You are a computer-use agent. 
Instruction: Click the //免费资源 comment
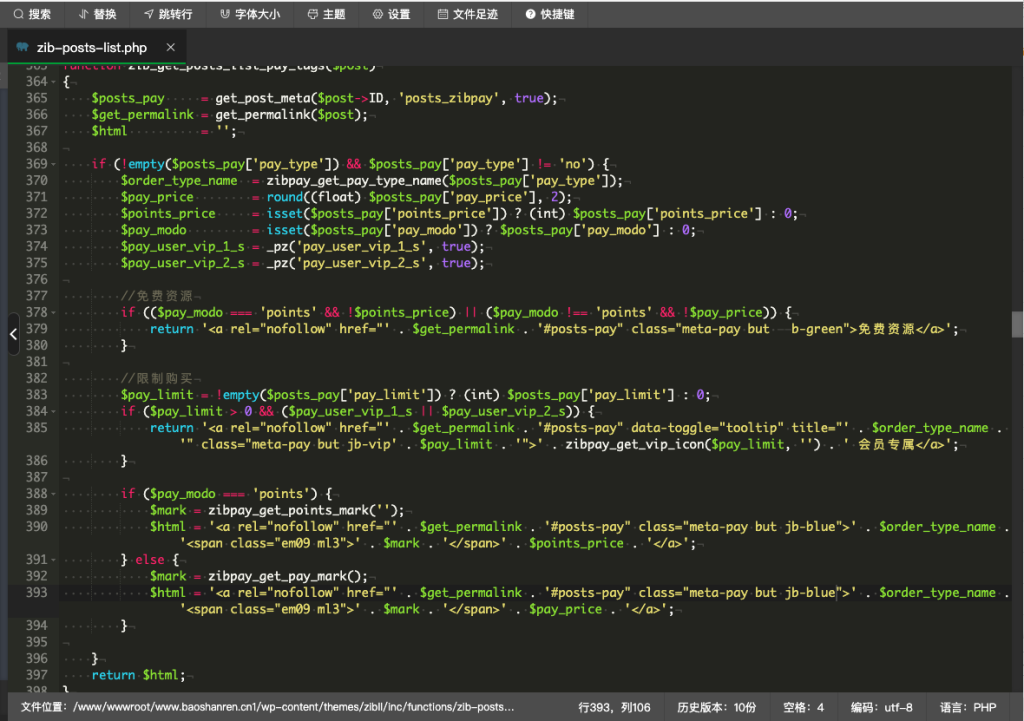pos(157,296)
